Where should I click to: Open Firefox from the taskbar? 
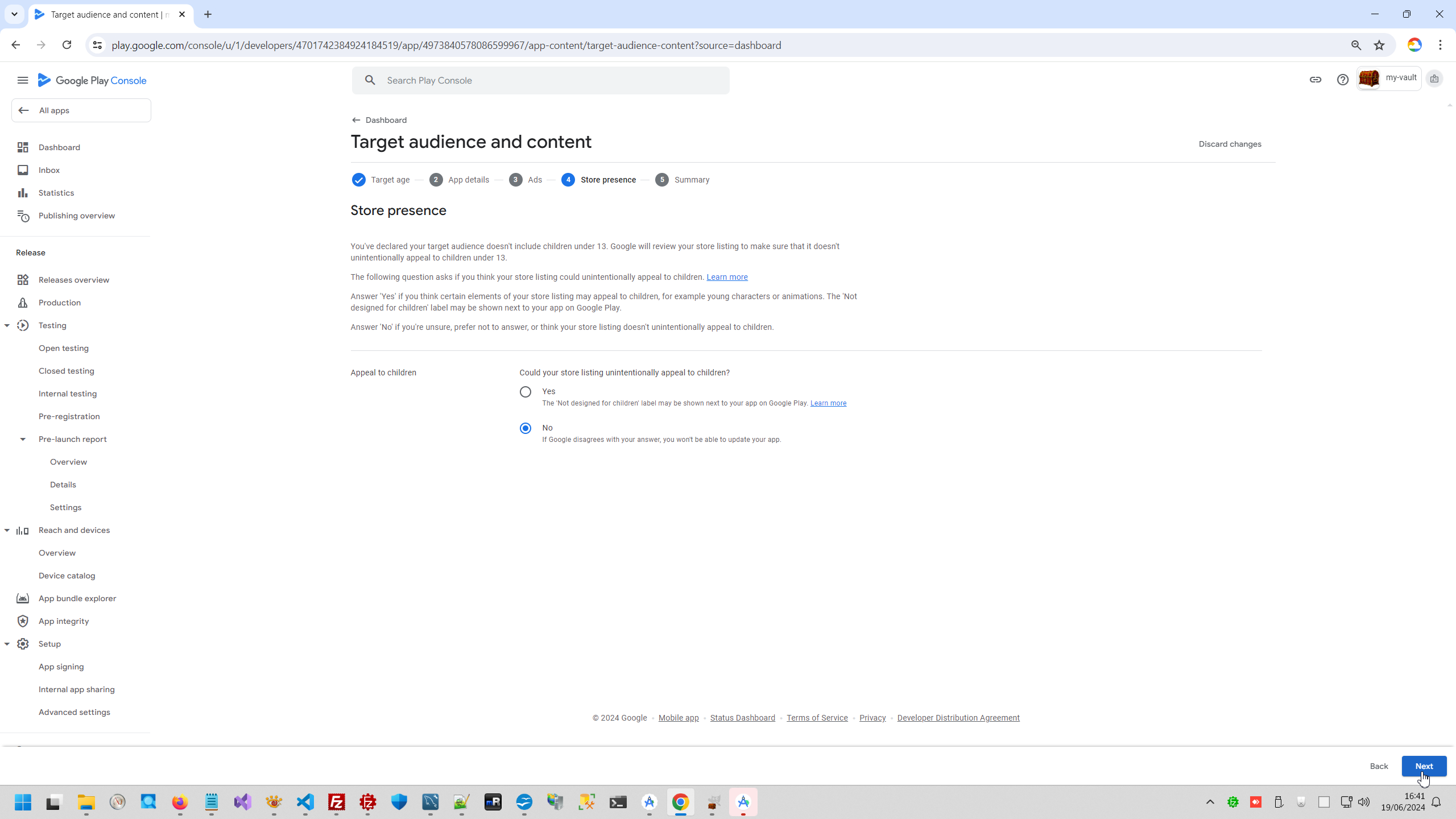pos(180,802)
